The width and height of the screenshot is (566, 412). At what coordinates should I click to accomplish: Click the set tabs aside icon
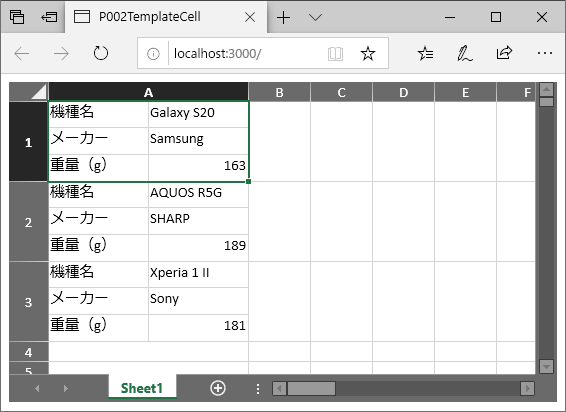pos(49,17)
